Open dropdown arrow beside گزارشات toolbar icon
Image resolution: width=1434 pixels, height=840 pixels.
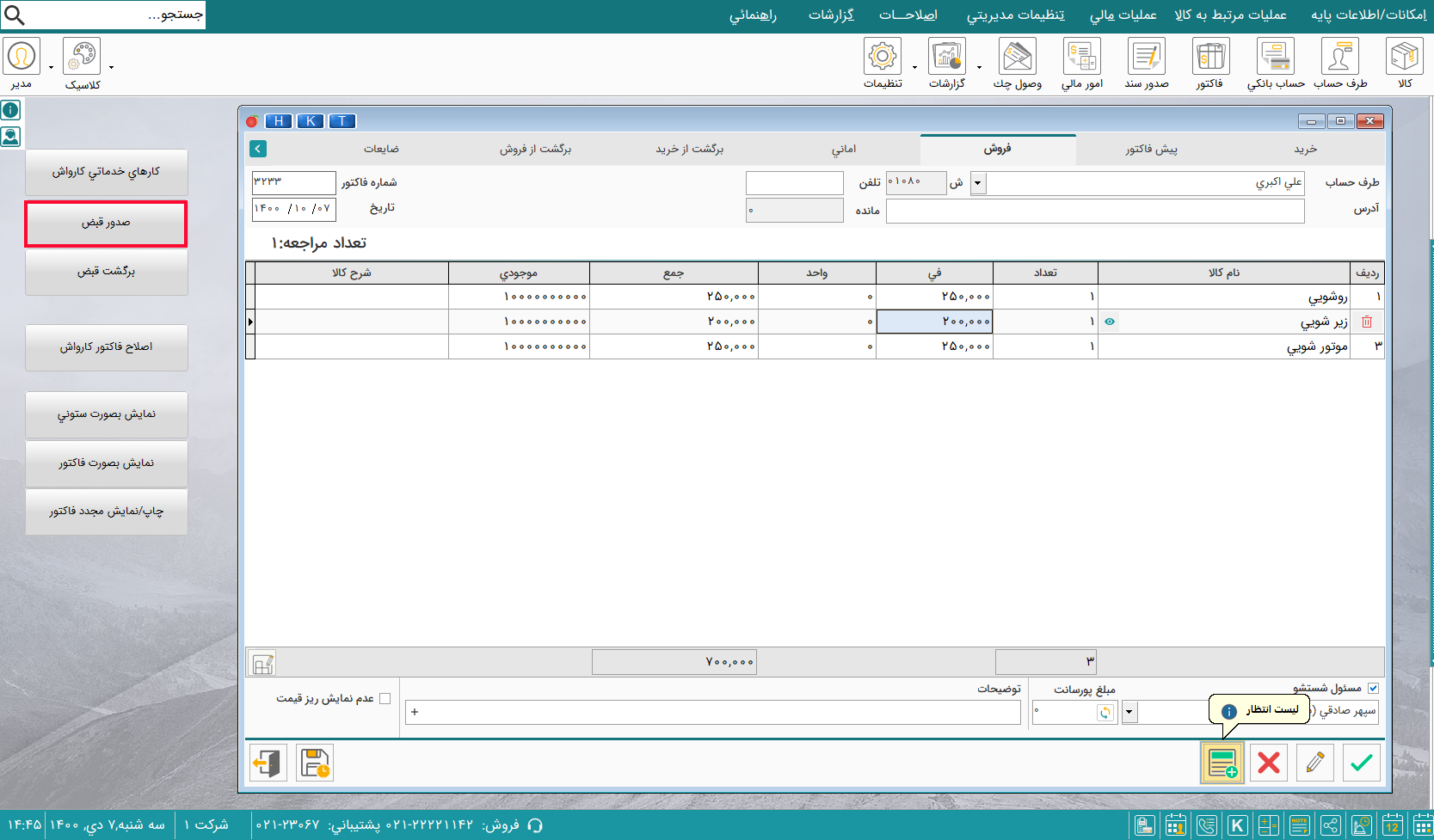coord(979,67)
